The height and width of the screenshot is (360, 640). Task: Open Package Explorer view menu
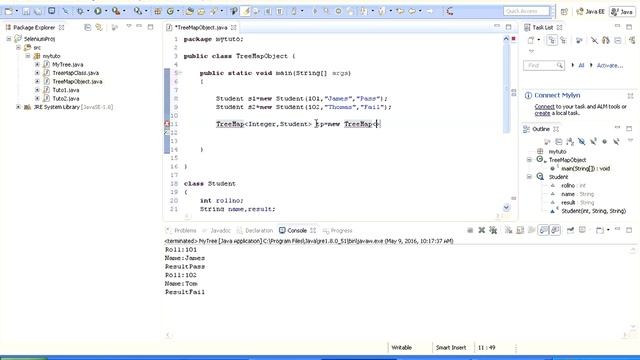pos(129,27)
